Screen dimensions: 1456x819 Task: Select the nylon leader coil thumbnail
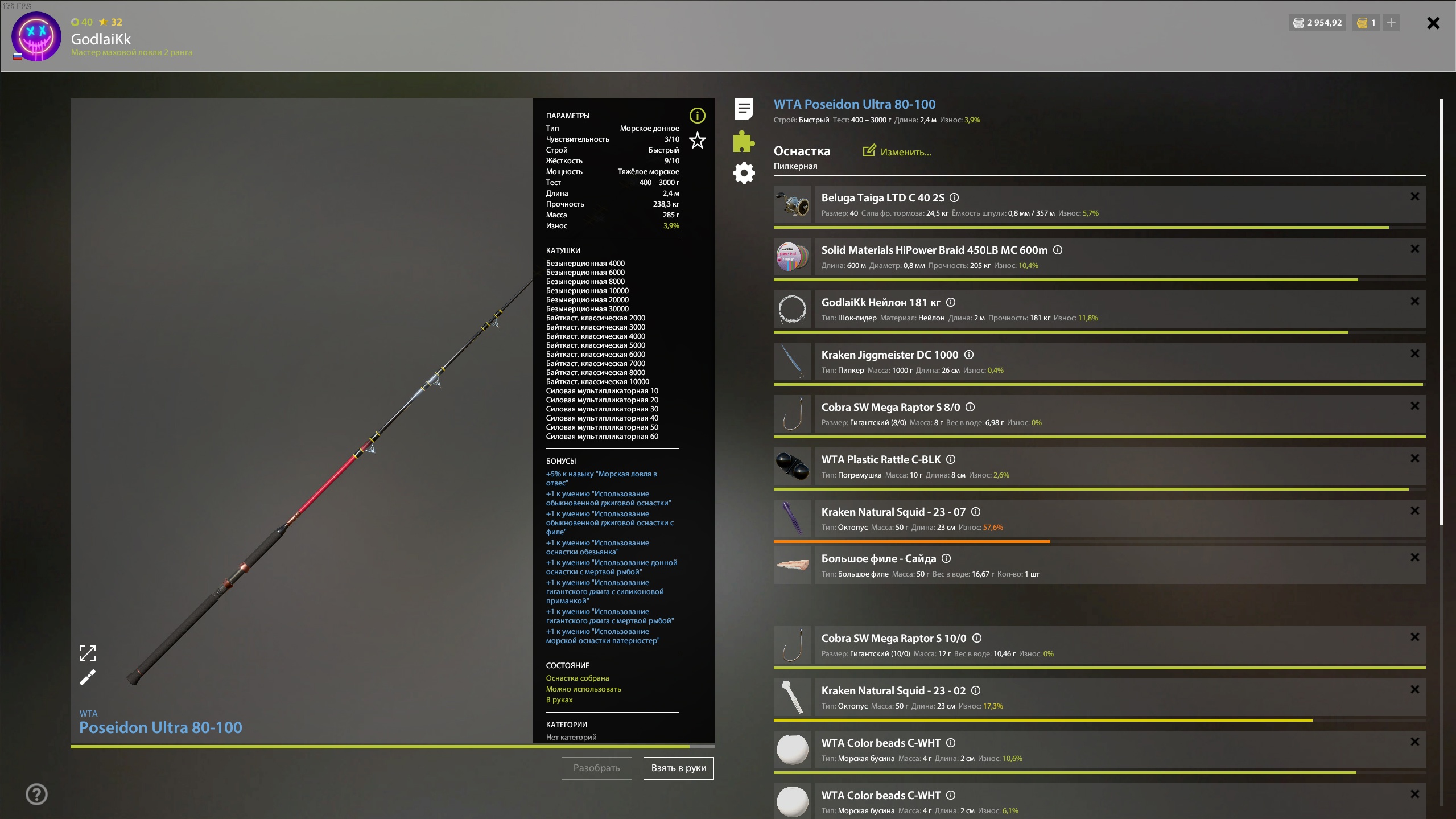point(792,309)
